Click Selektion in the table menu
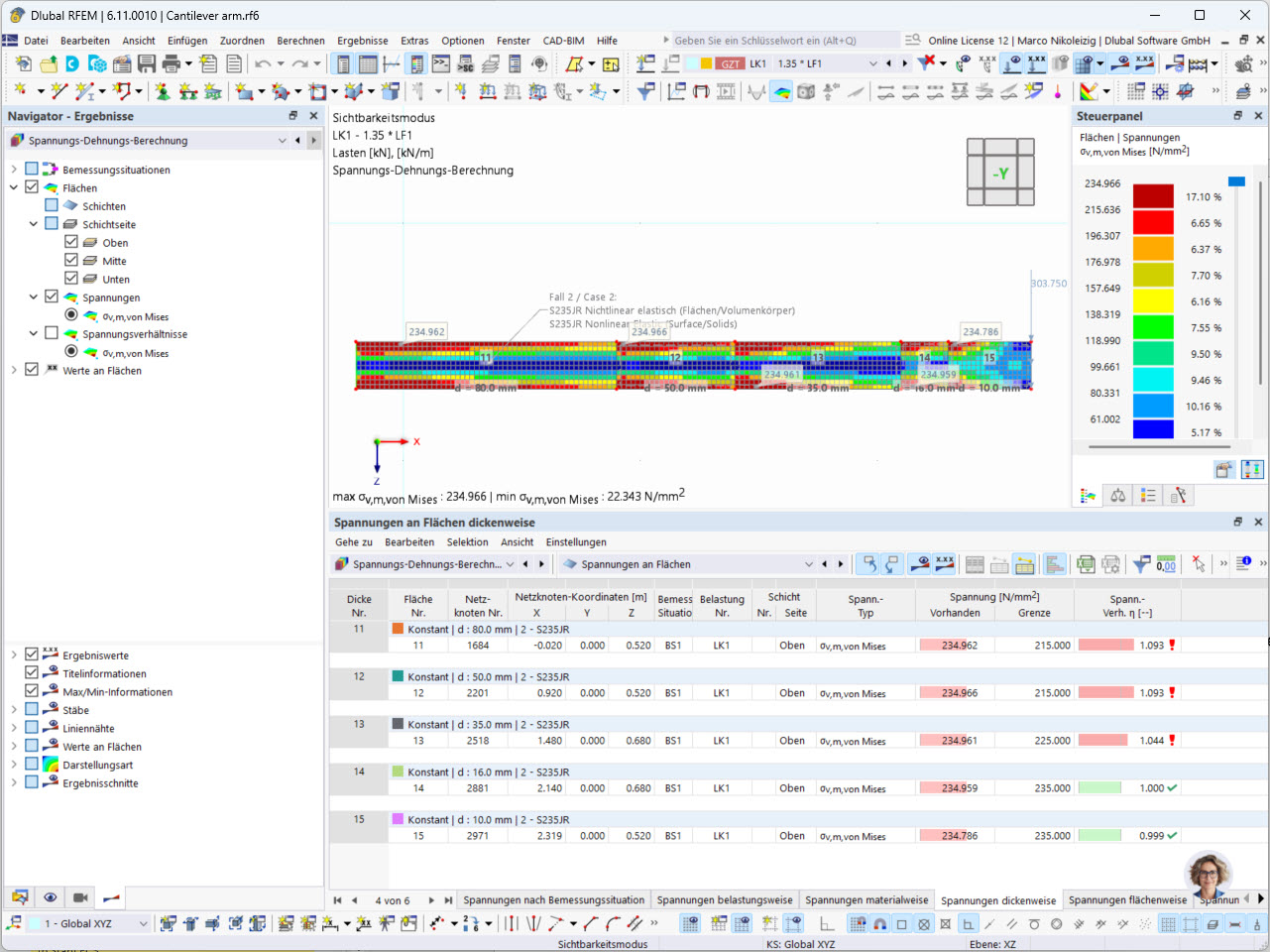1270x952 pixels. [467, 542]
